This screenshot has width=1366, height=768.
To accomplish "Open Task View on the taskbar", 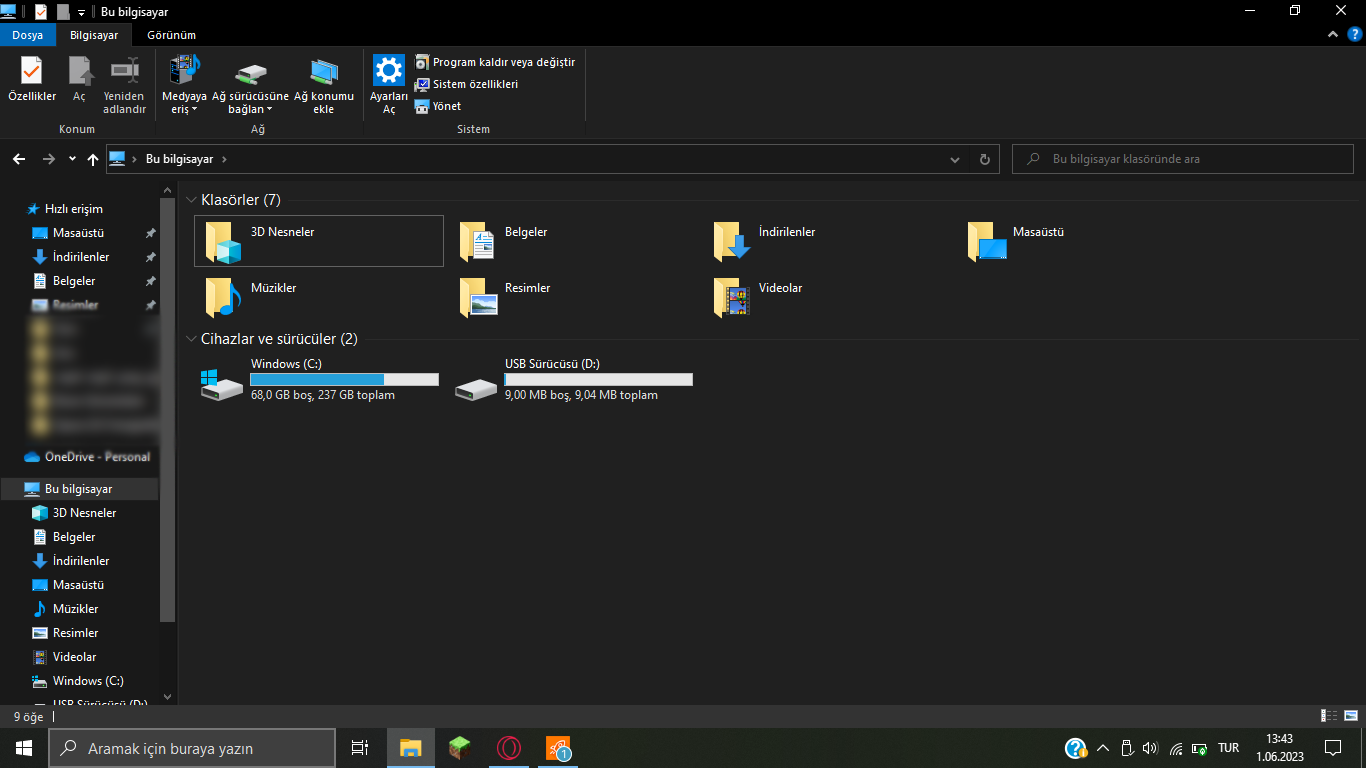I will click(360, 748).
